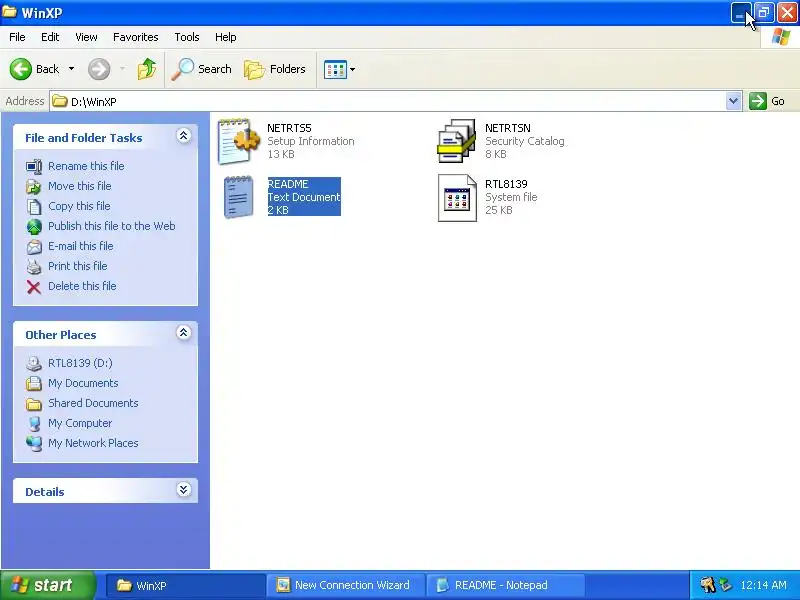
Task: Click the E-mail this file envelope icon
Action: (x=34, y=246)
